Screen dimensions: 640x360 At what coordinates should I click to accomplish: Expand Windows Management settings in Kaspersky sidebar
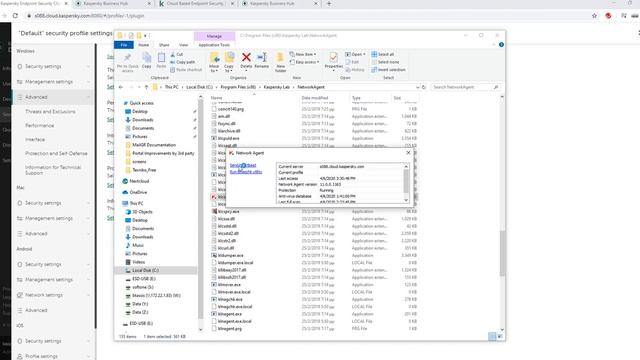pos(53,82)
